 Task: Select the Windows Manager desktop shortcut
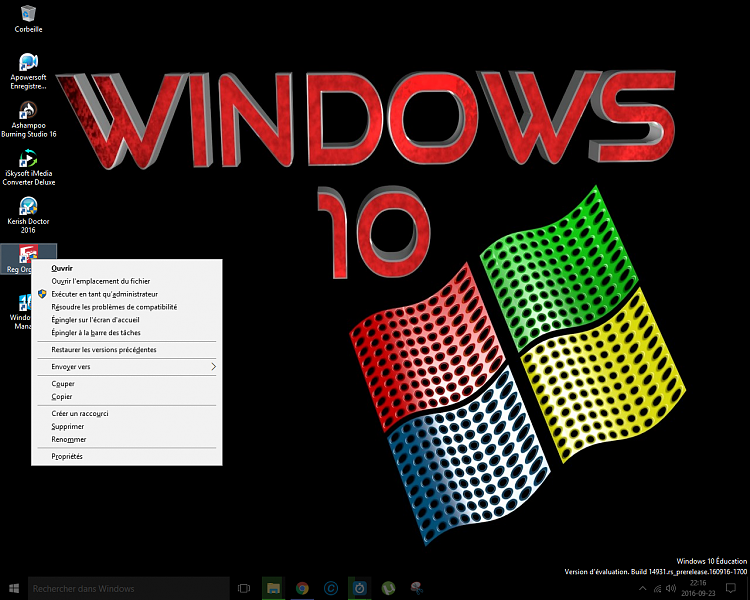tap(21, 312)
